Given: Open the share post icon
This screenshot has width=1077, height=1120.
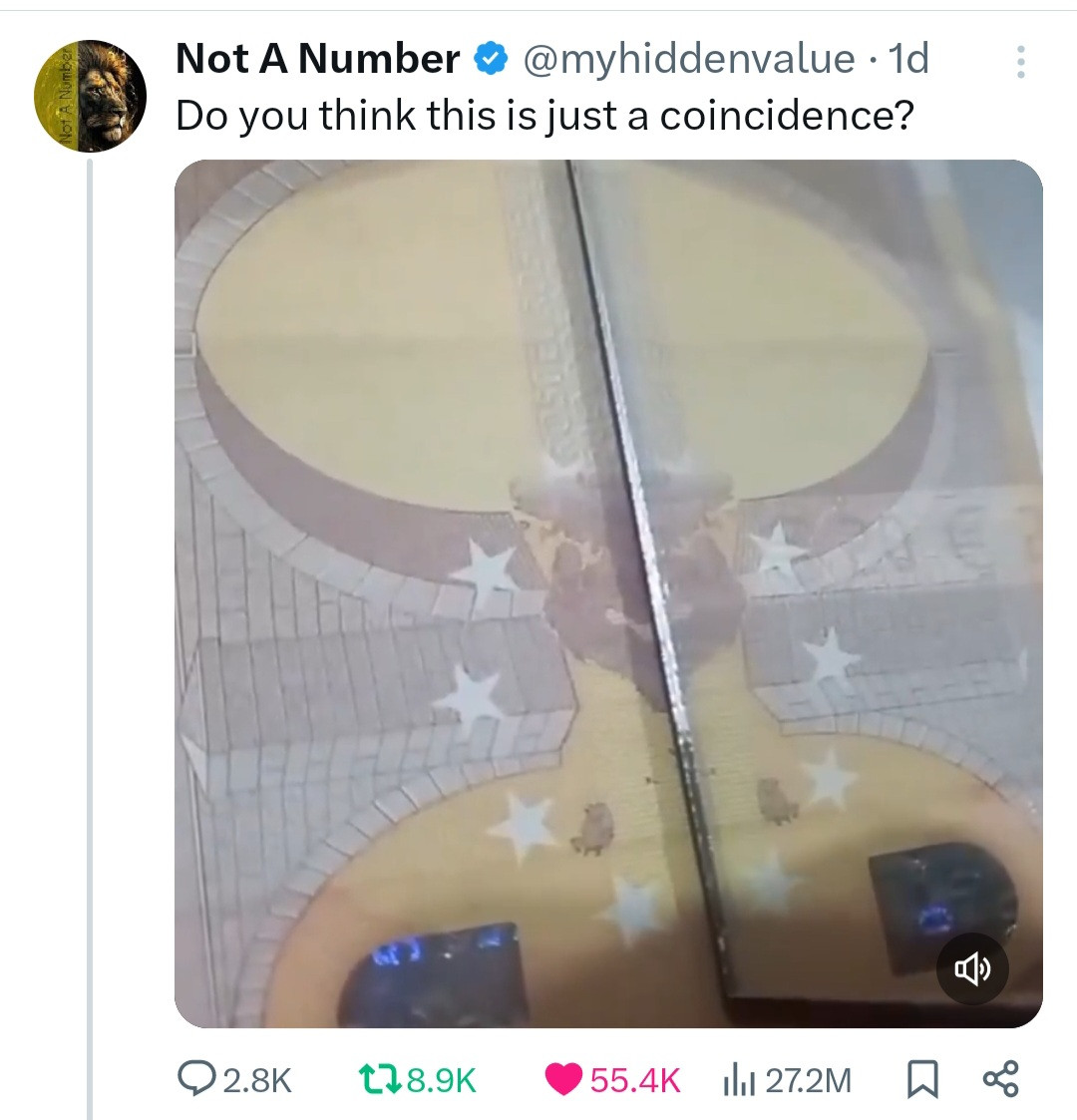Looking at the screenshot, I should 1000,1078.
